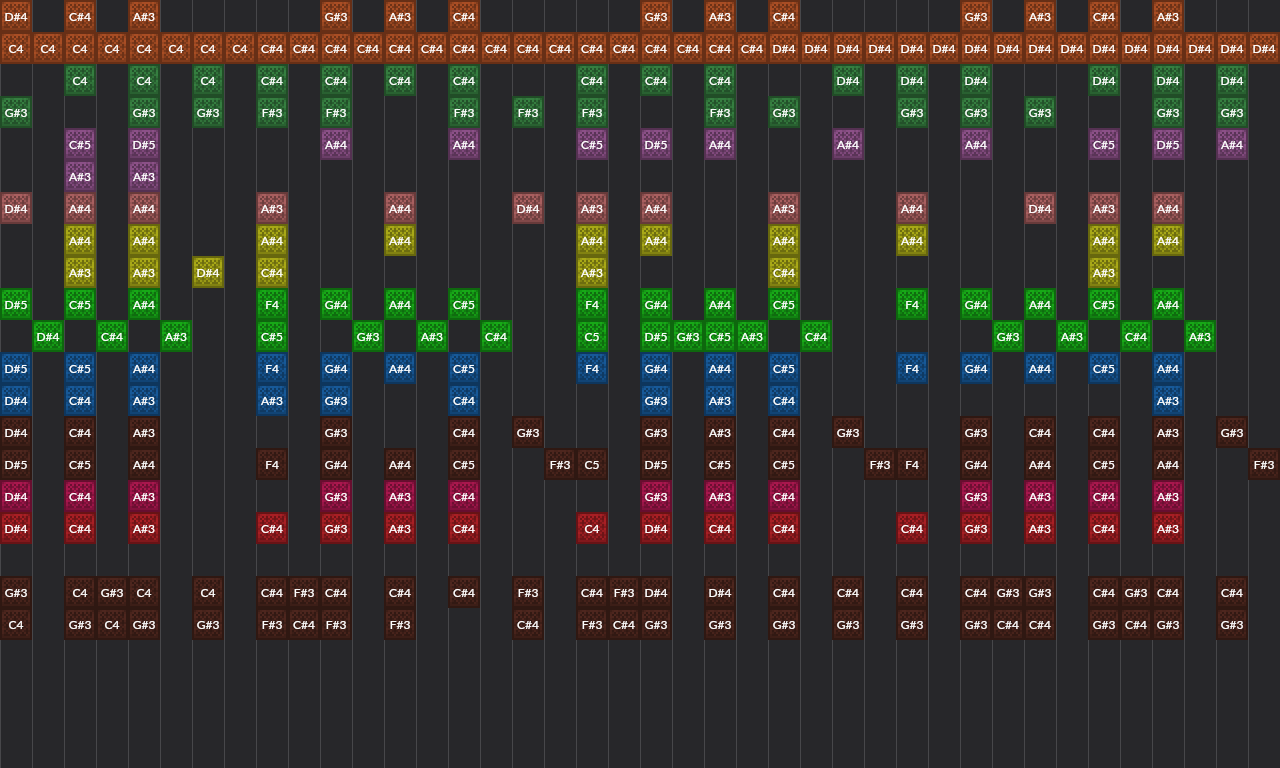Select the olive-yellow D#4 note block

208,272
